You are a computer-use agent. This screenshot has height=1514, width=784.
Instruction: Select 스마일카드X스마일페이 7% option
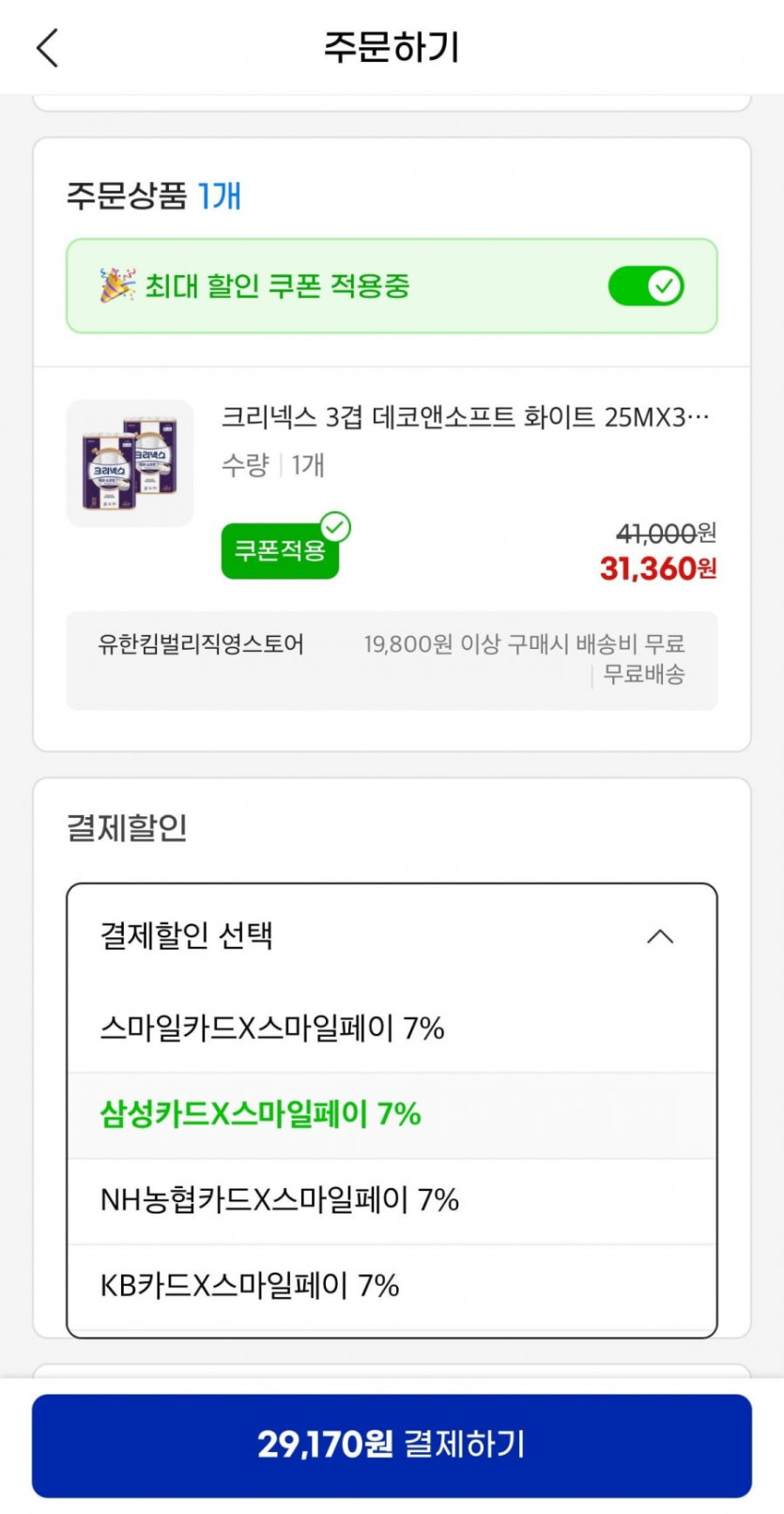272,1028
